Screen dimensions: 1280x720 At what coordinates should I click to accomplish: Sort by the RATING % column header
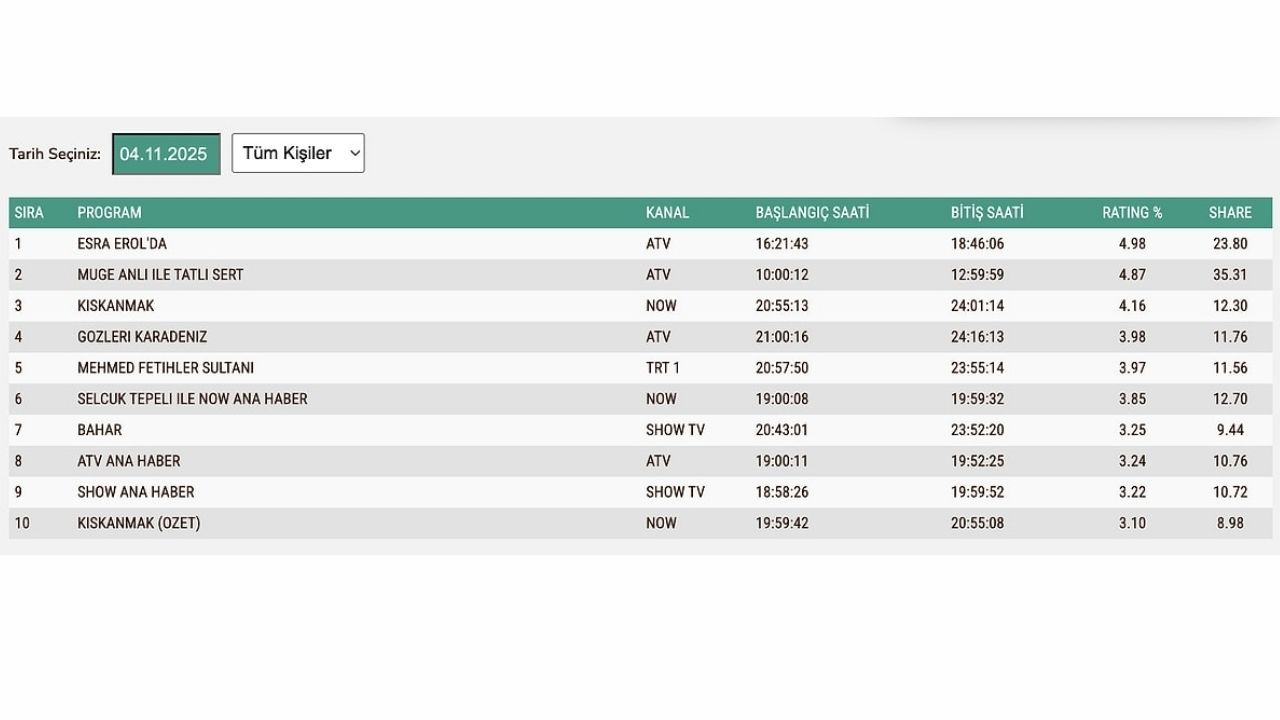1132,212
